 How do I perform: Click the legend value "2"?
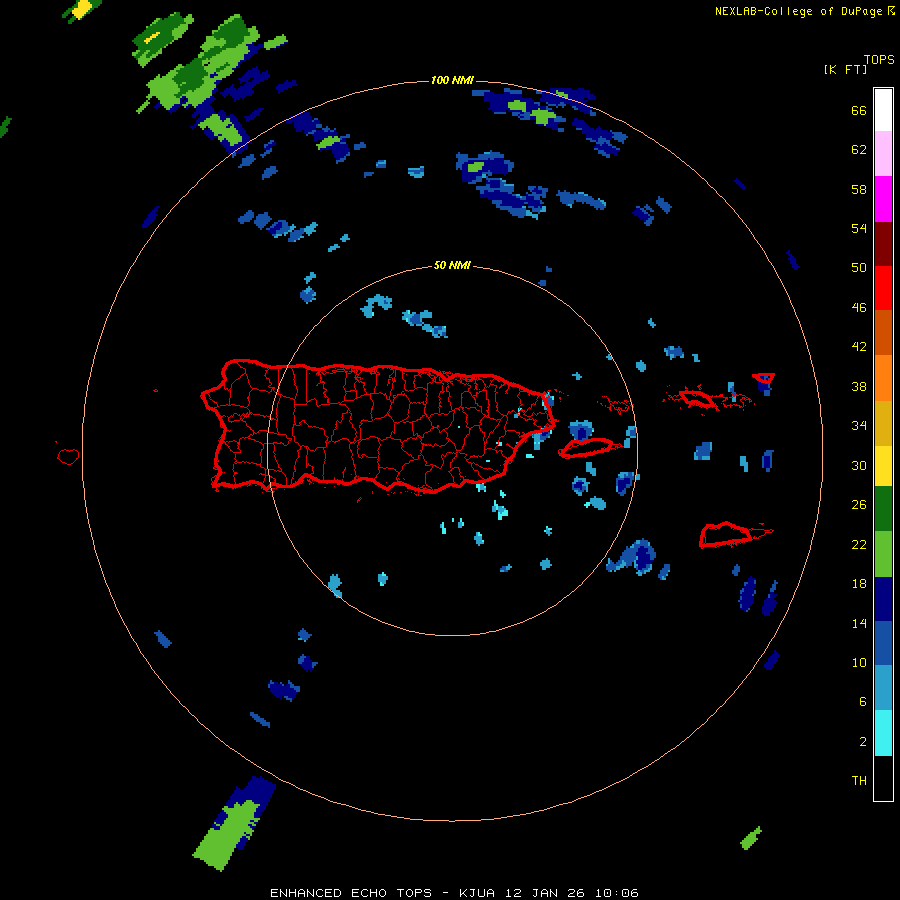tap(863, 742)
